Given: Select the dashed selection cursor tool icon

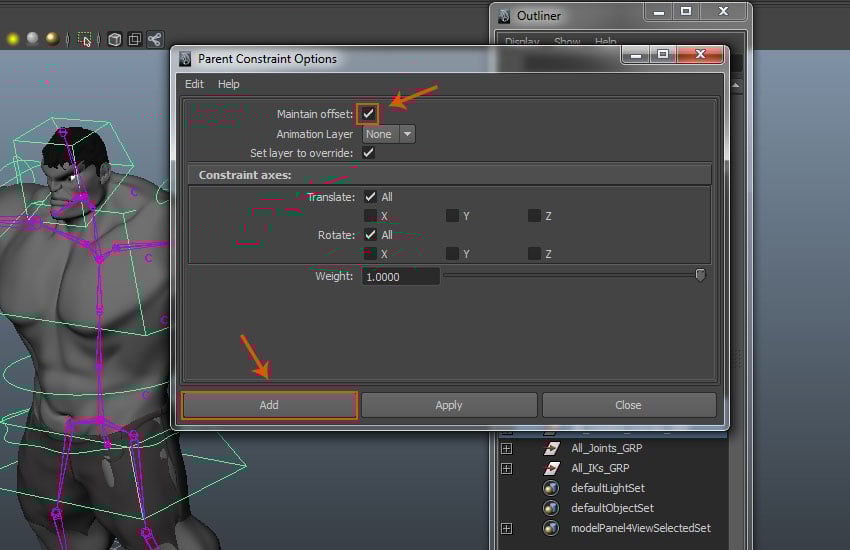Looking at the screenshot, I should (85, 40).
